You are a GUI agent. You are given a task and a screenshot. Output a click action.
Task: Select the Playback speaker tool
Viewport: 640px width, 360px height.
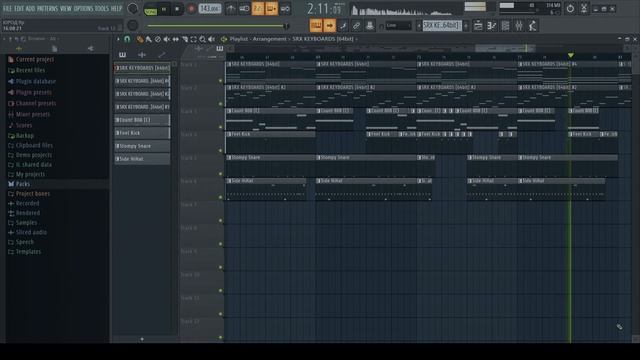(x=211, y=39)
